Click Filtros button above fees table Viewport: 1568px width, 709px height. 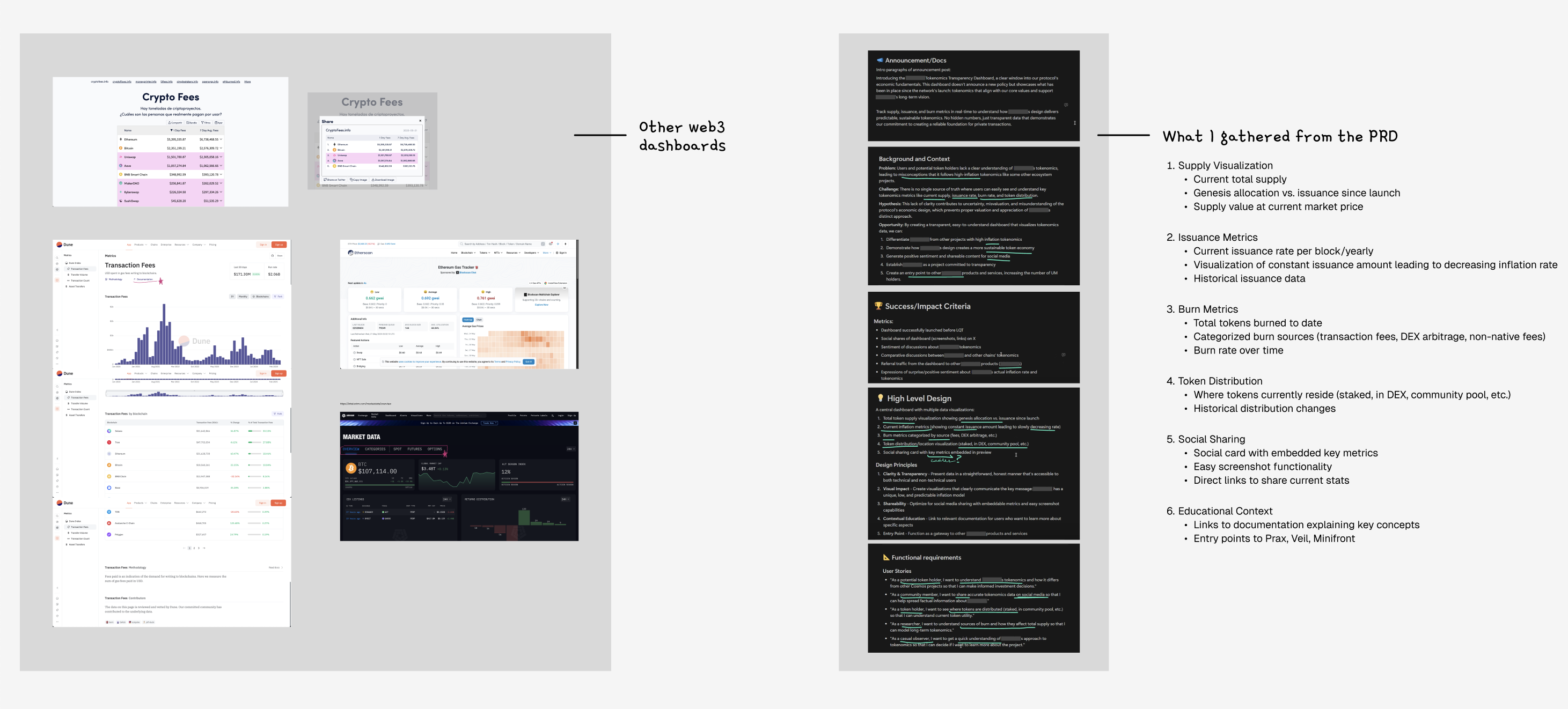point(206,122)
